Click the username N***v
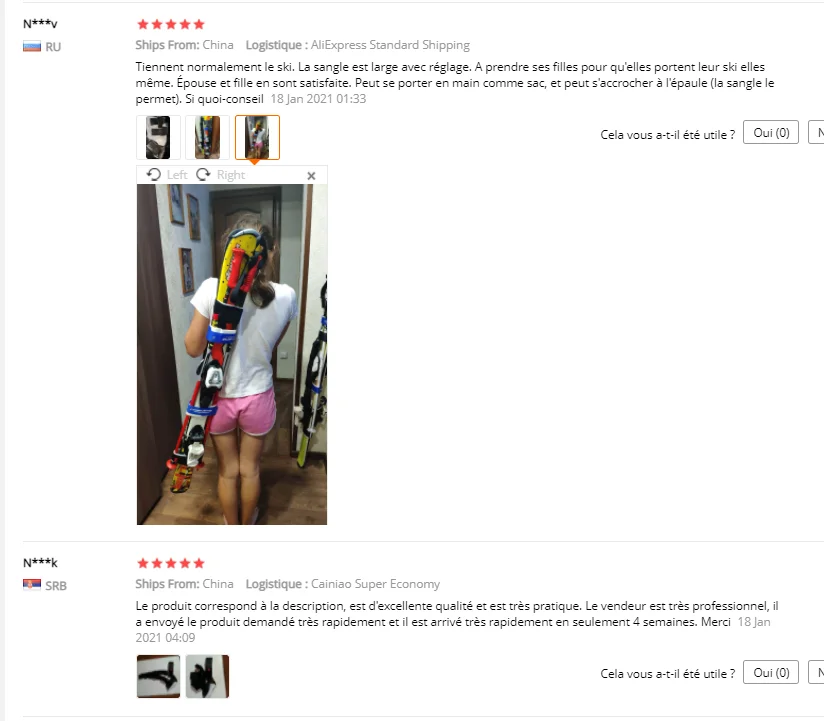 40,24
